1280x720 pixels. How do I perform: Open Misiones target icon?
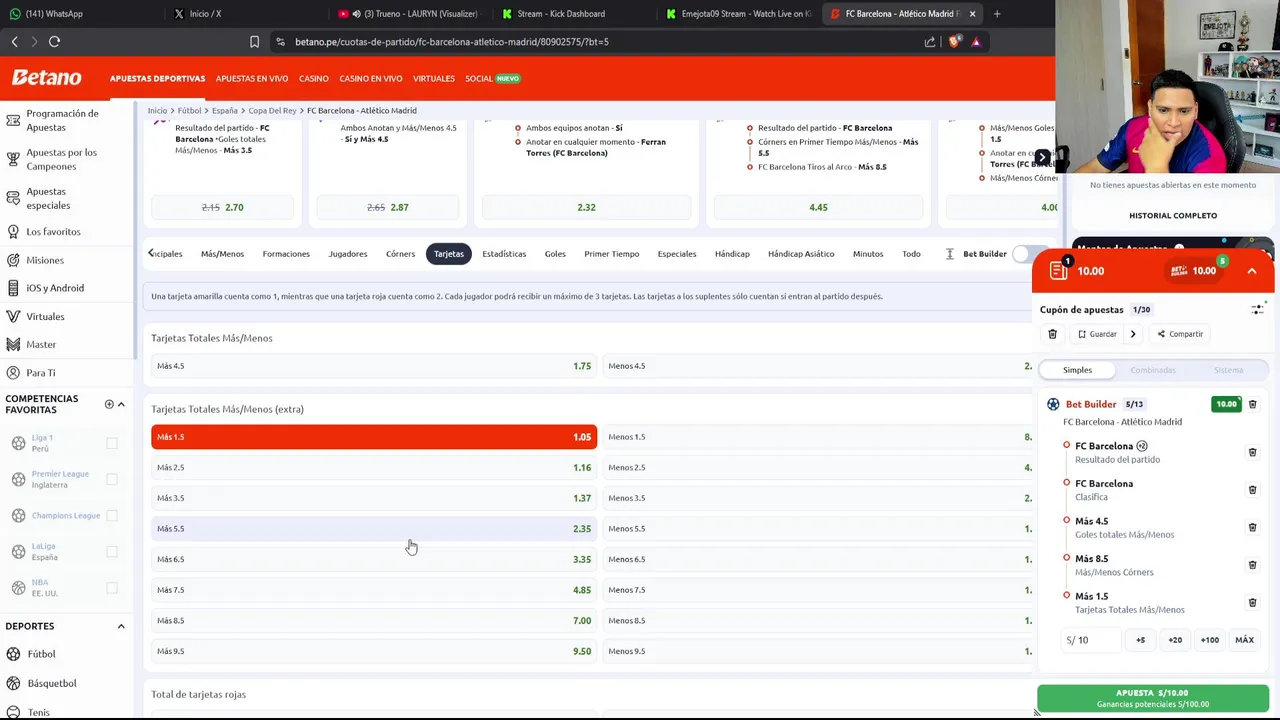pyautogui.click(x=13, y=260)
